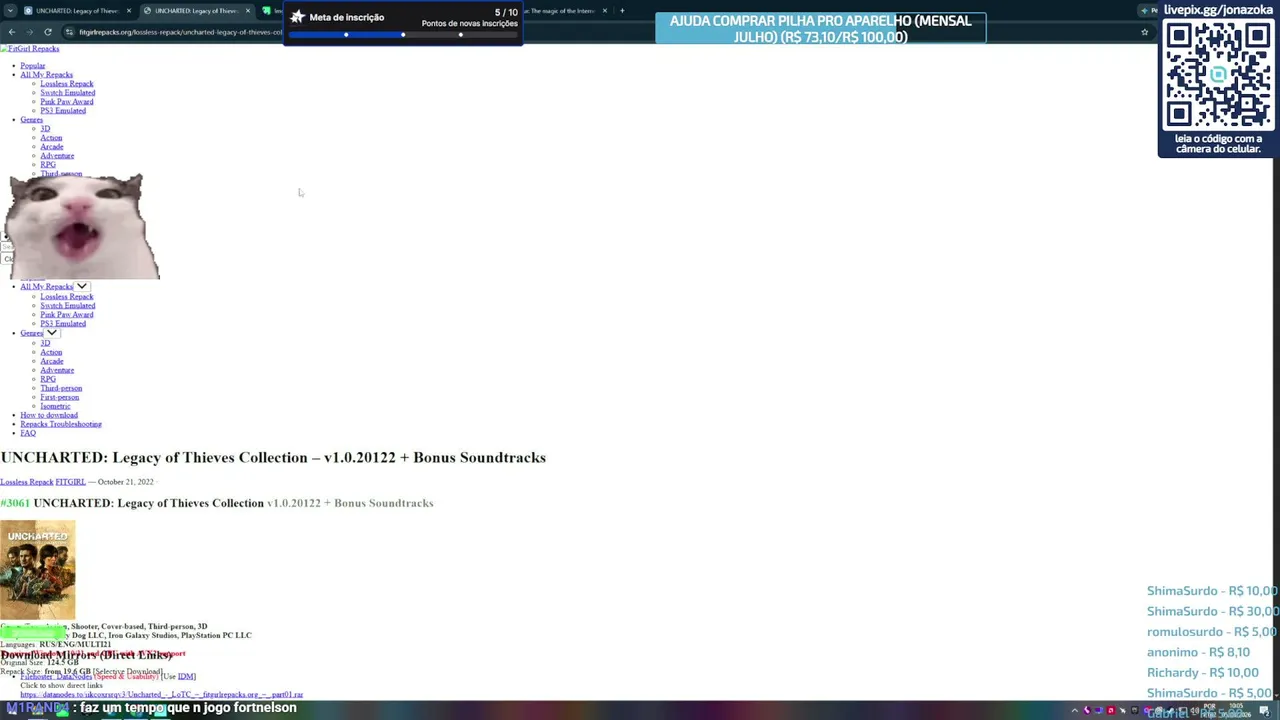Screen dimensions: 1280x720
Task: Open PS3 Emulated under the arrowed All My Repacks
Action: pos(63,324)
